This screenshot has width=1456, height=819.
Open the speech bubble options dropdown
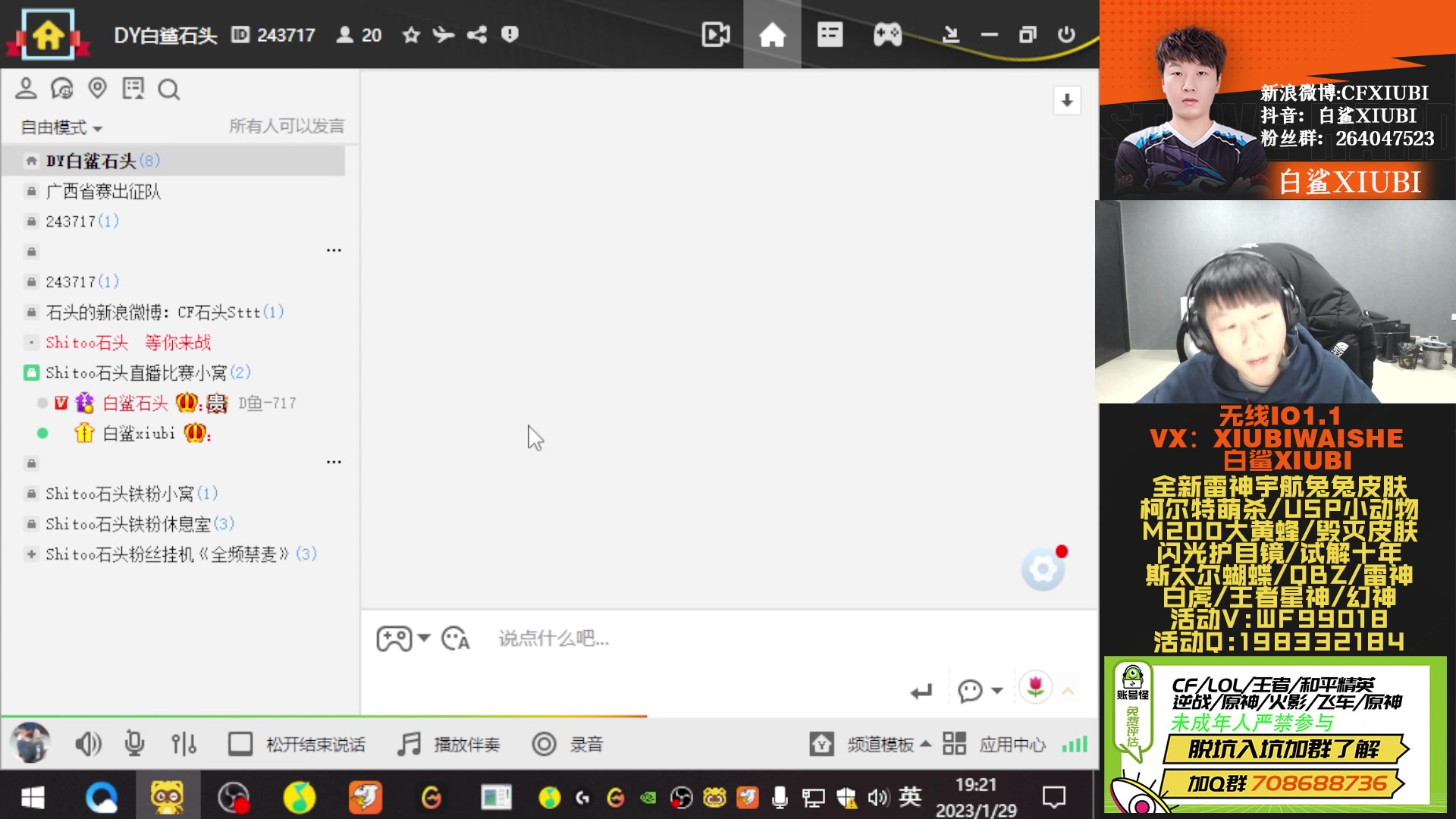tap(980, 691)
